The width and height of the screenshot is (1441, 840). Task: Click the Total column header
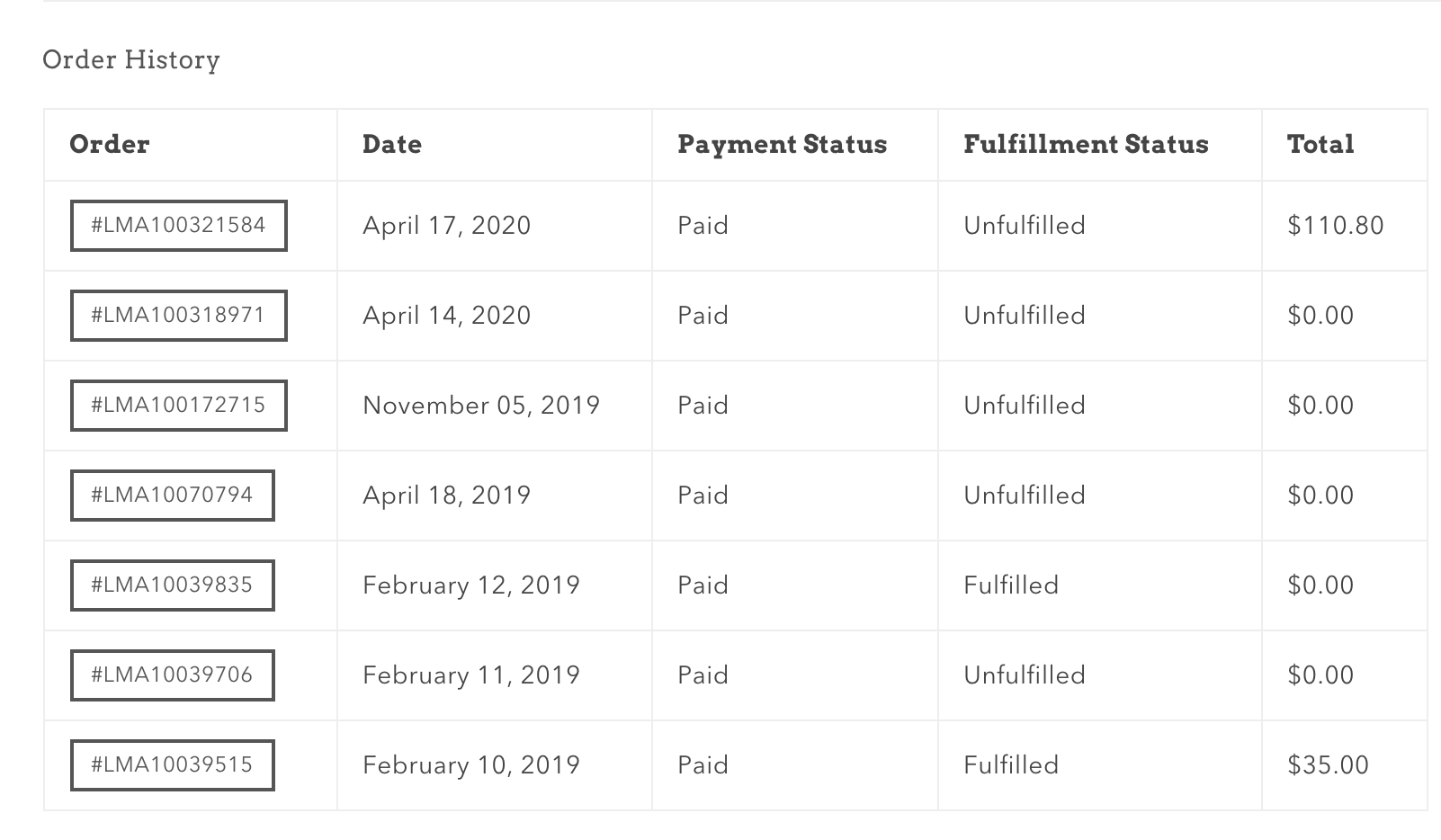pos(1320,145)
